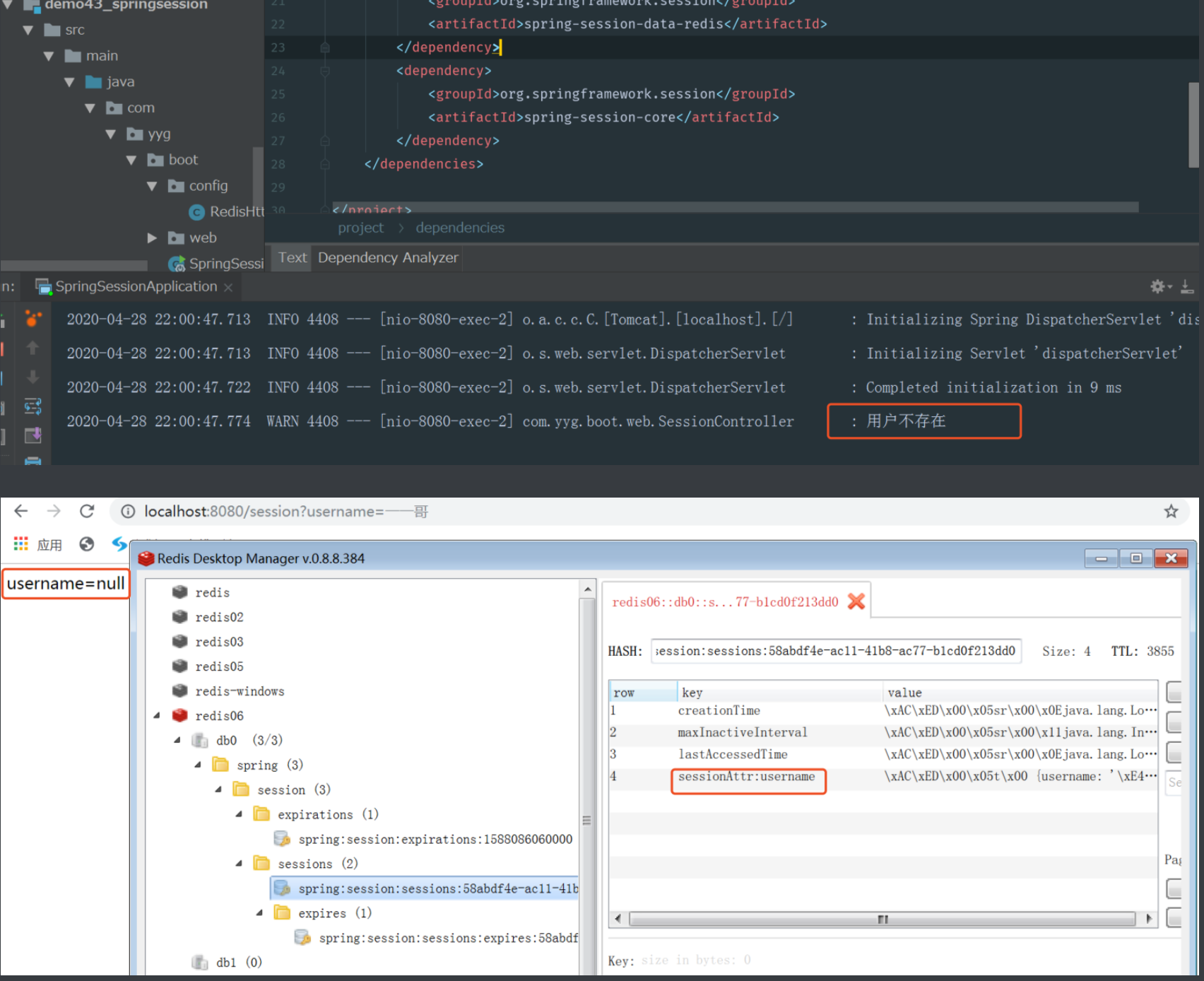Click project breadcrumb in editor
Image resolution: width=1204 pixels, height=981 pixels.
coord(360,228)
